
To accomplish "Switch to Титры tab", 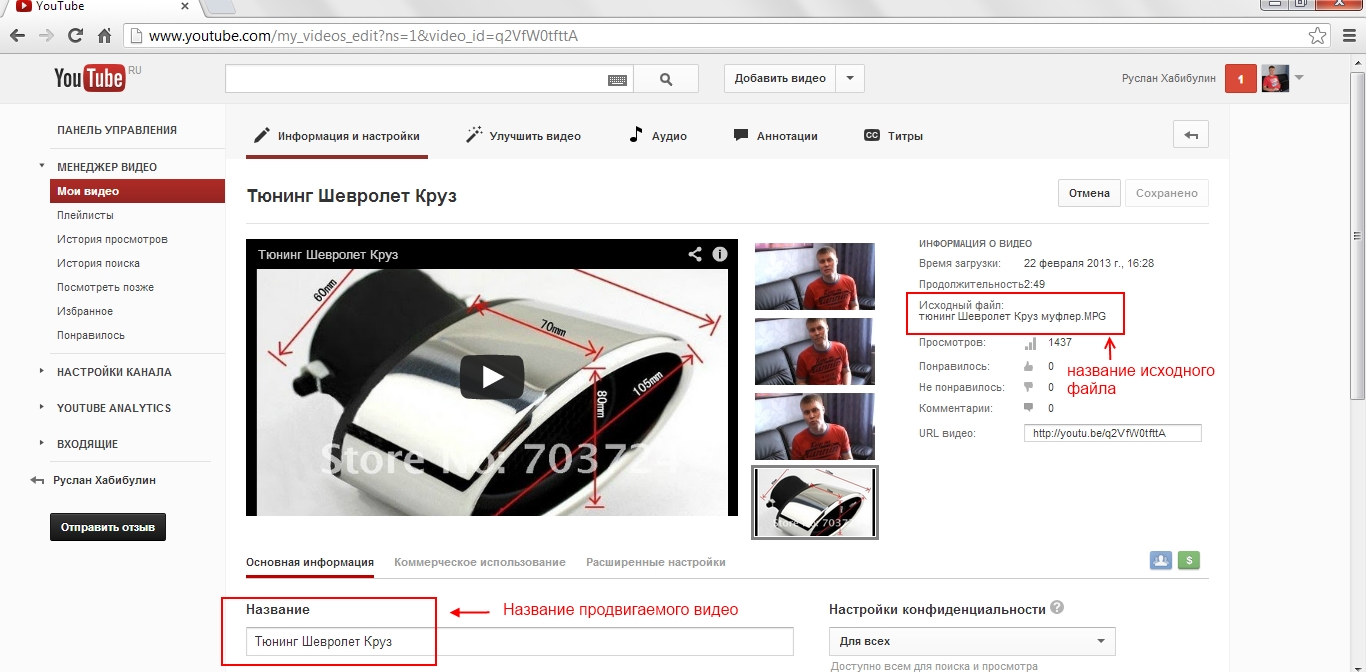I will click(x=893, y=136).
